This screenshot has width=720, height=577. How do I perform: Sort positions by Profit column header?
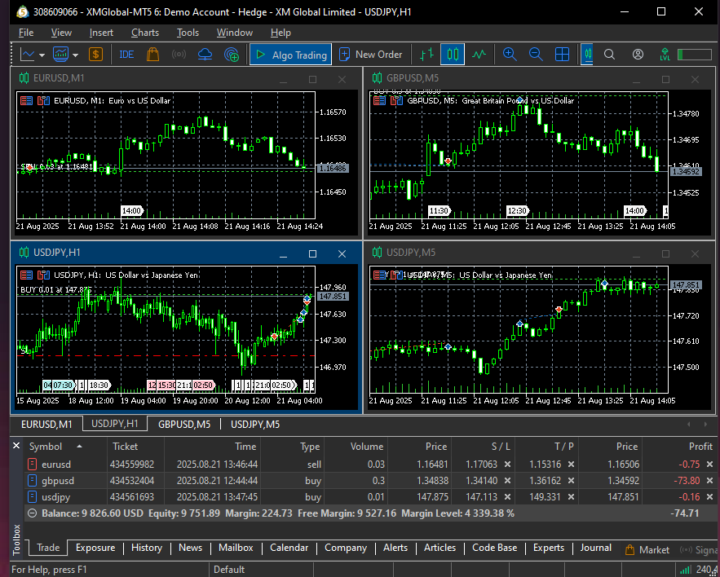700,446
